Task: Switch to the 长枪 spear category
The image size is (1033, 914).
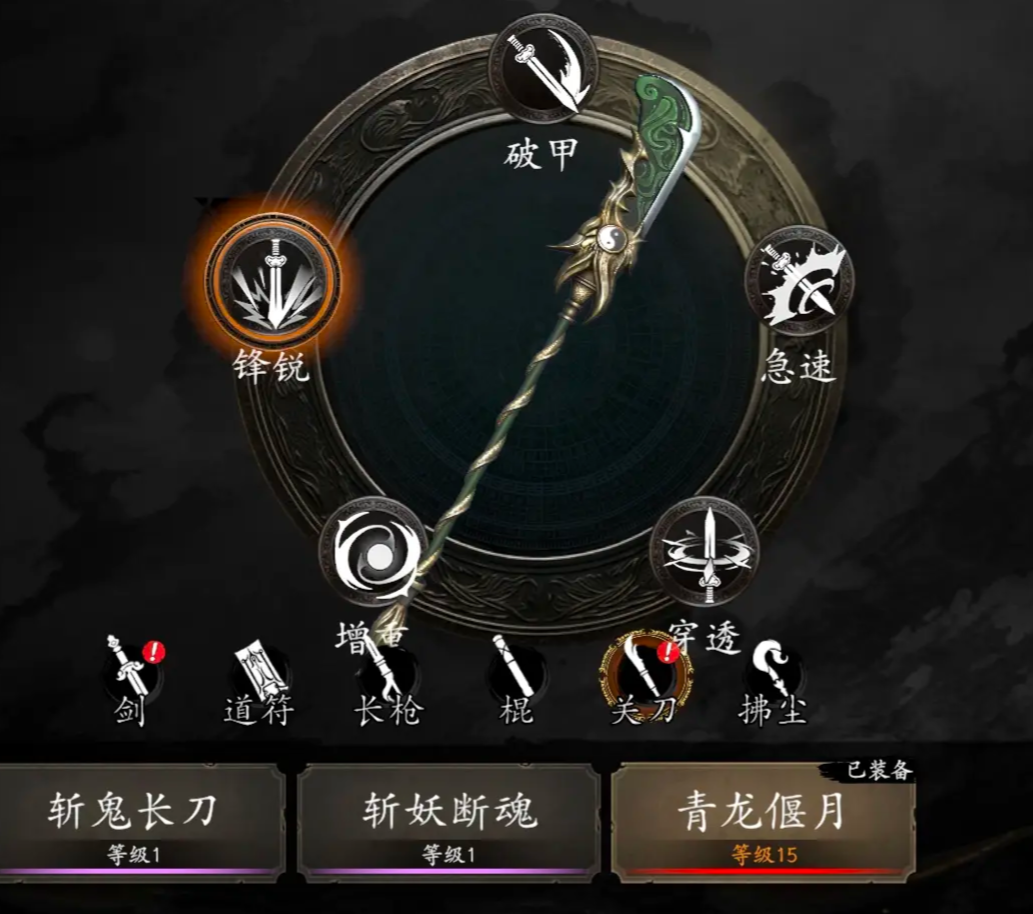Action: [x=387, y=681]
